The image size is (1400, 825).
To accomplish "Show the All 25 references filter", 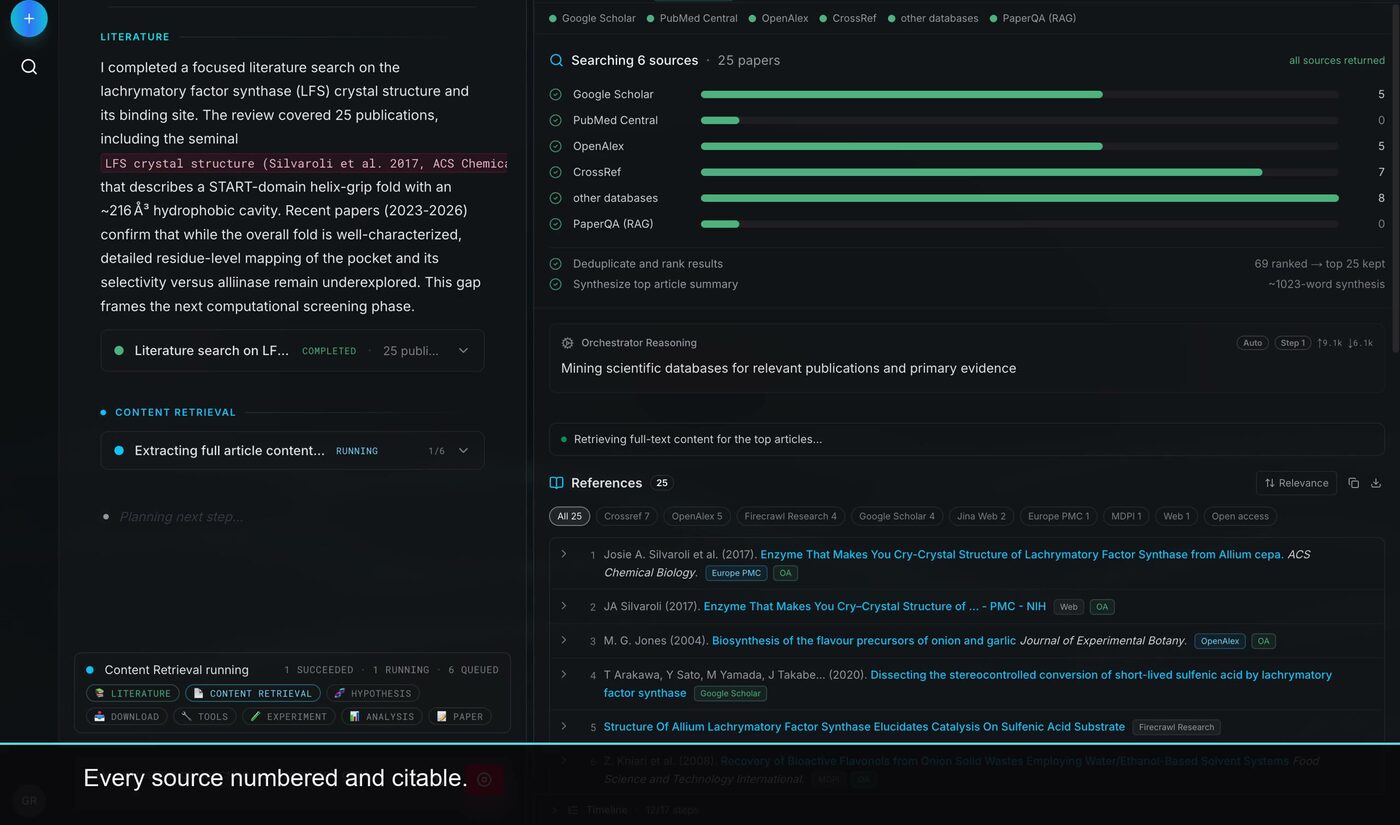I will [x=569, y=516].
